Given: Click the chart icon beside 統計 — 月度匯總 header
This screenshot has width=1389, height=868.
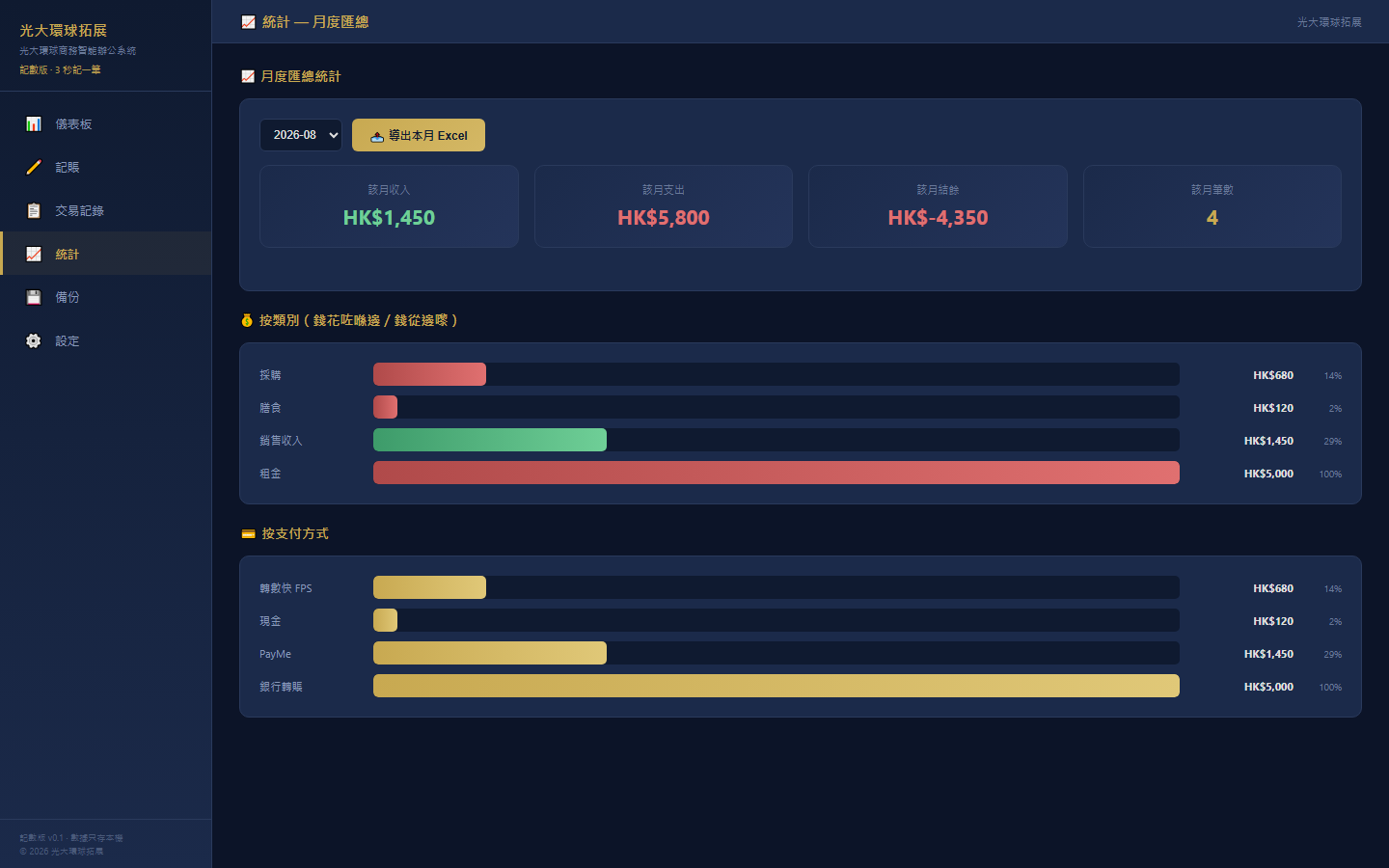Looking at the screenshot, I should [x=248, y=21].
